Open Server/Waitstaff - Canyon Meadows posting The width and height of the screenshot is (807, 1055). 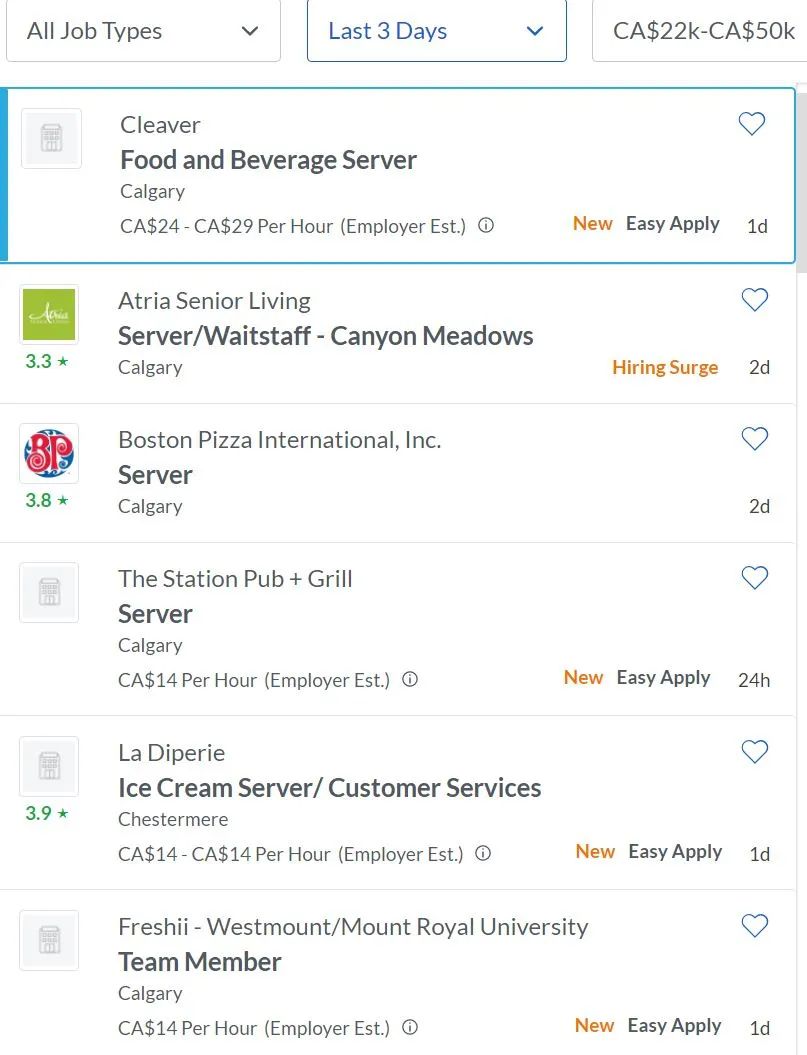pos(325,336)
